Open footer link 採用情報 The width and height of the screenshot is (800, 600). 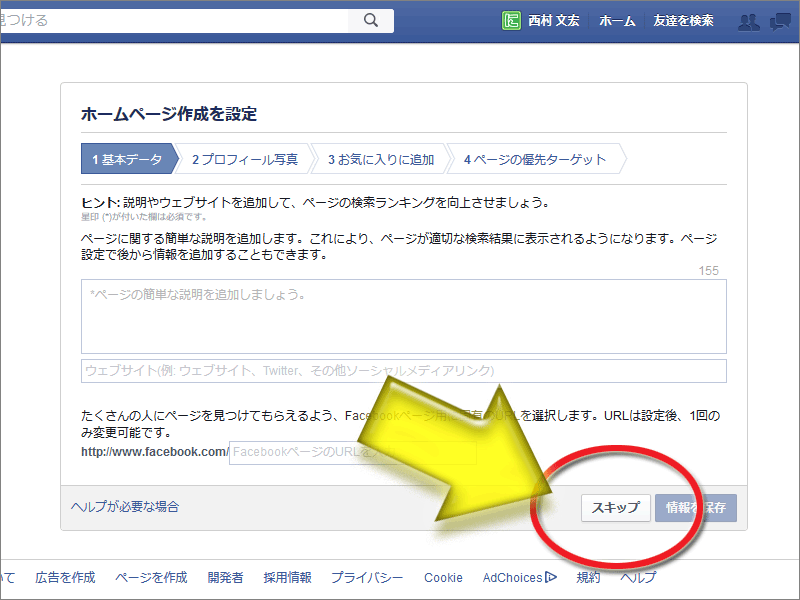click(287, 577)
